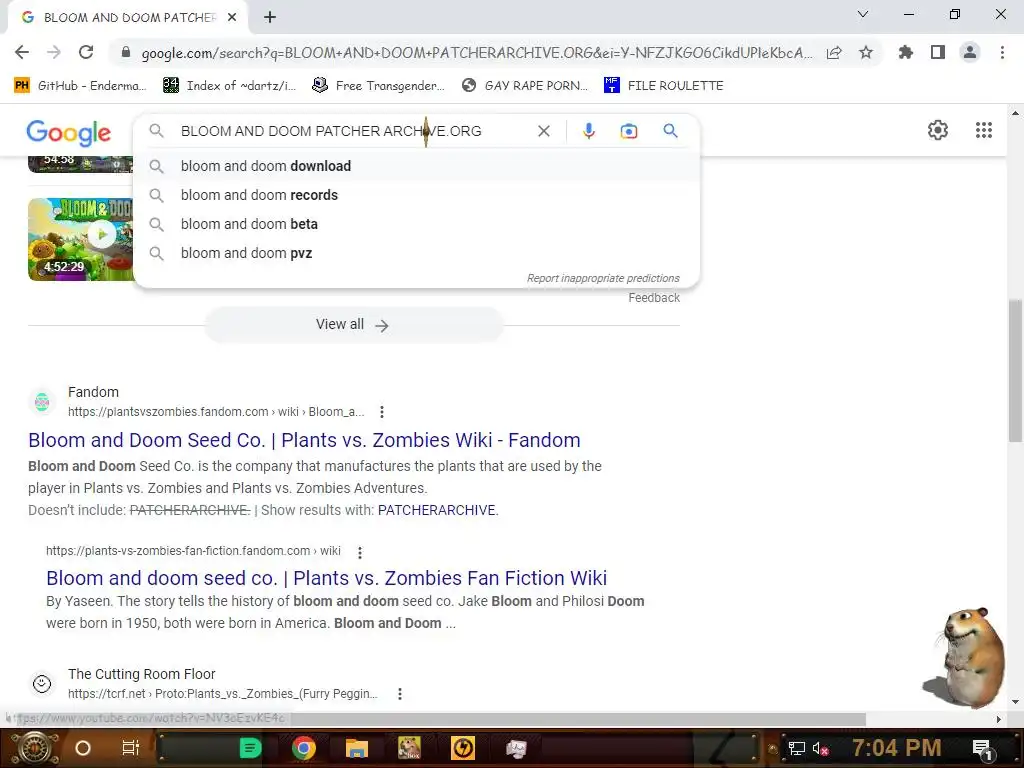View site information lock icon
This screenshot has width=1024, height=768.
click(126, 52)
